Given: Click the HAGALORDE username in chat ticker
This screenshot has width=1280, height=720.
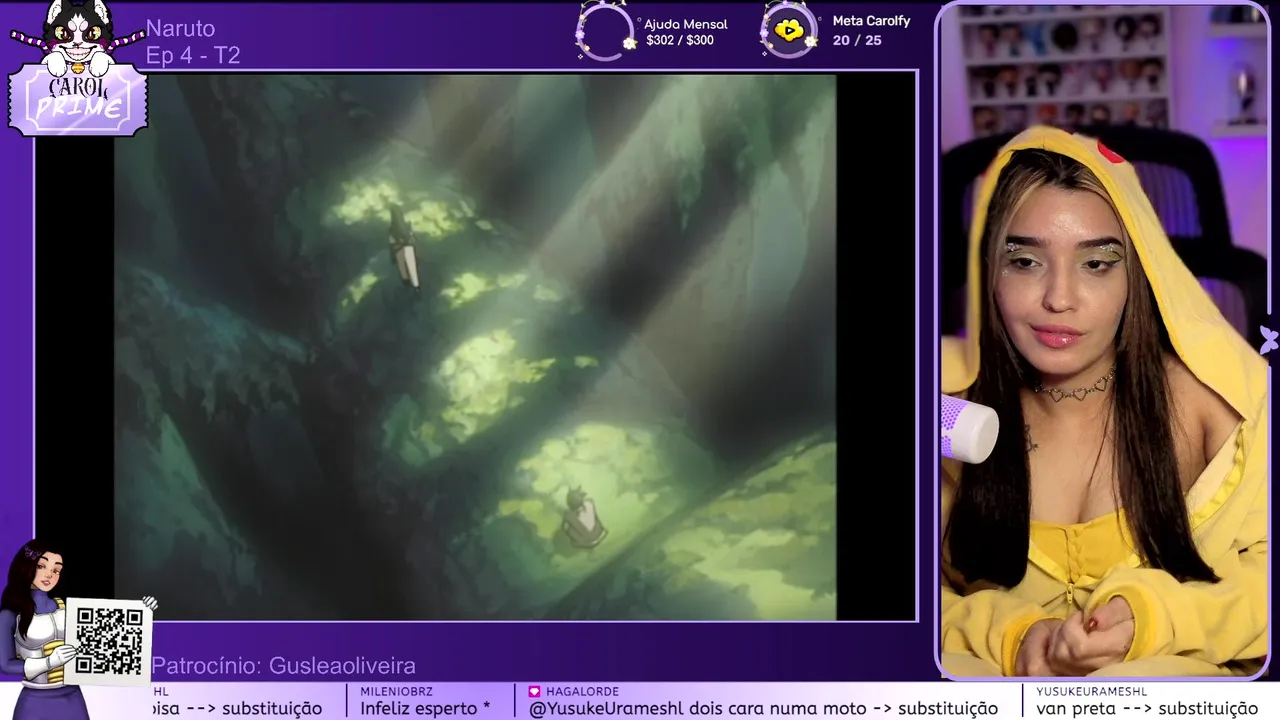Looking at the screenshot, I should pos(582,691).
